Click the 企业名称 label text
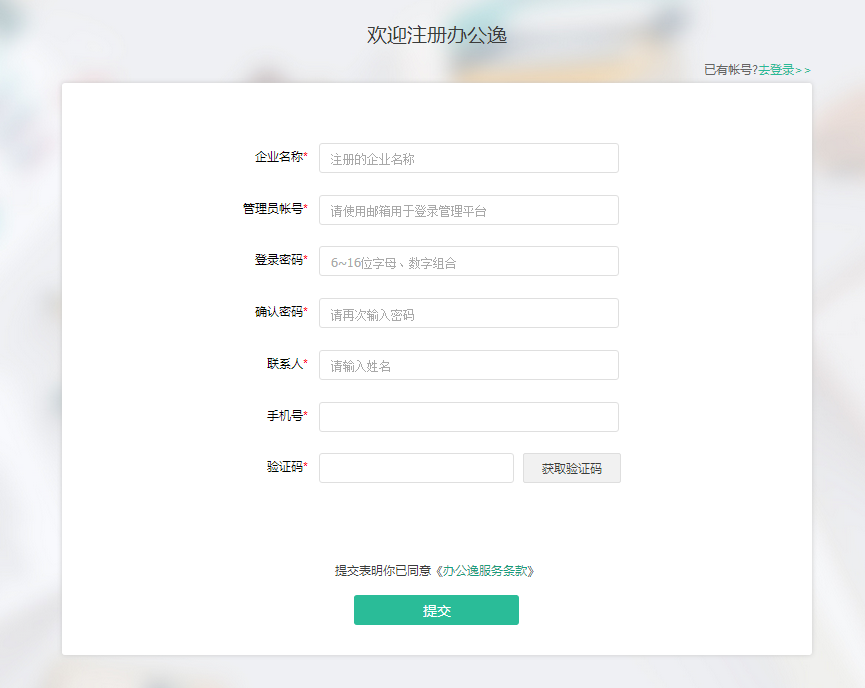Viewport: 865px width, 688px height. pos(279,157)
